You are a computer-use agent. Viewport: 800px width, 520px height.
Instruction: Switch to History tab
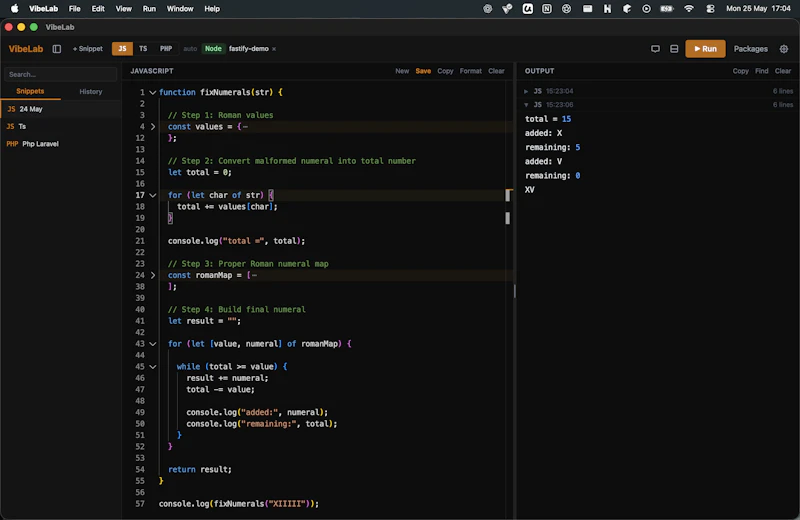(91, 92)
